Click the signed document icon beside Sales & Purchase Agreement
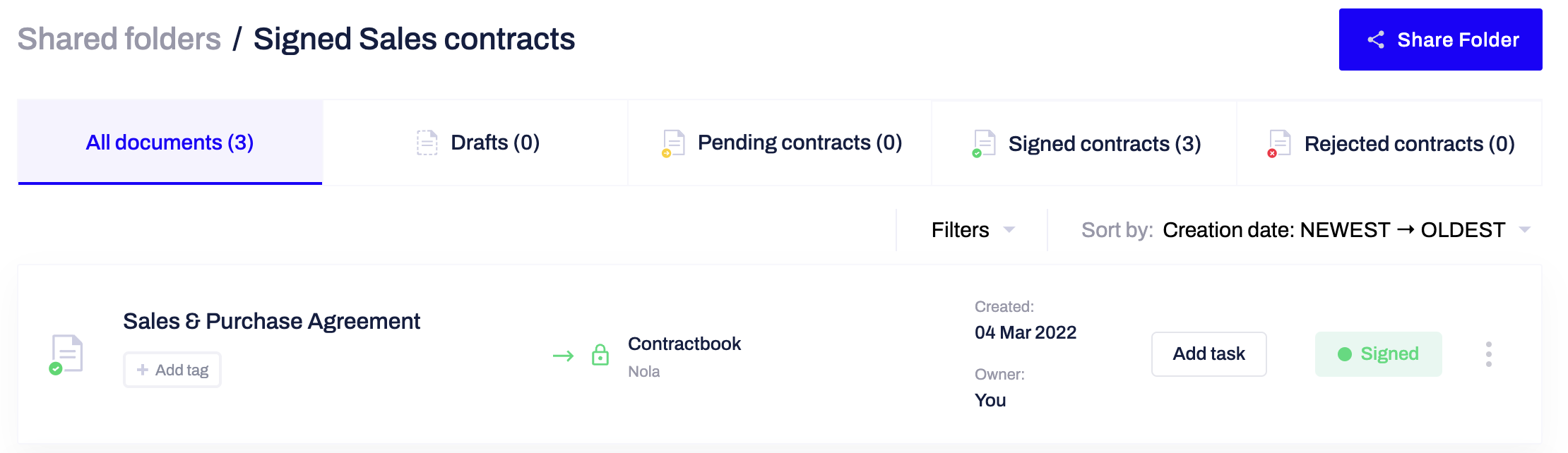Viewport: 1568px width, 453px height. click(x=66, y=354)
